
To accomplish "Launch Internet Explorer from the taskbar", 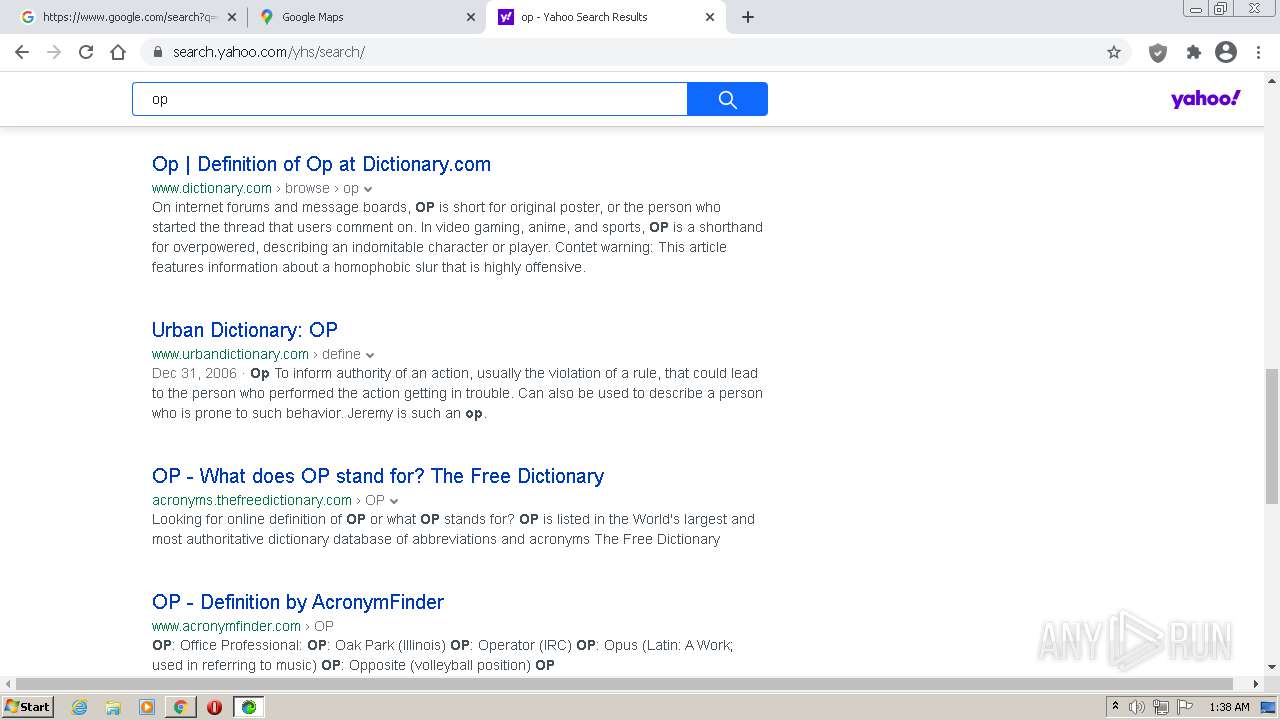I will coord(80,707).
